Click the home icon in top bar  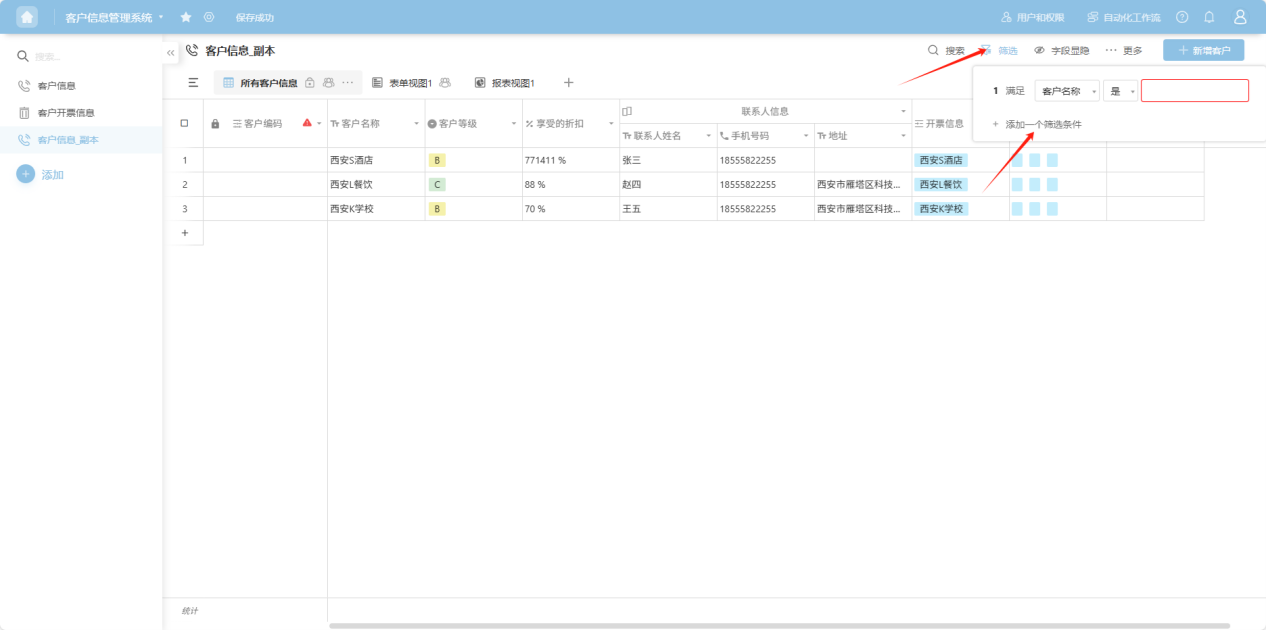[27, 17]
